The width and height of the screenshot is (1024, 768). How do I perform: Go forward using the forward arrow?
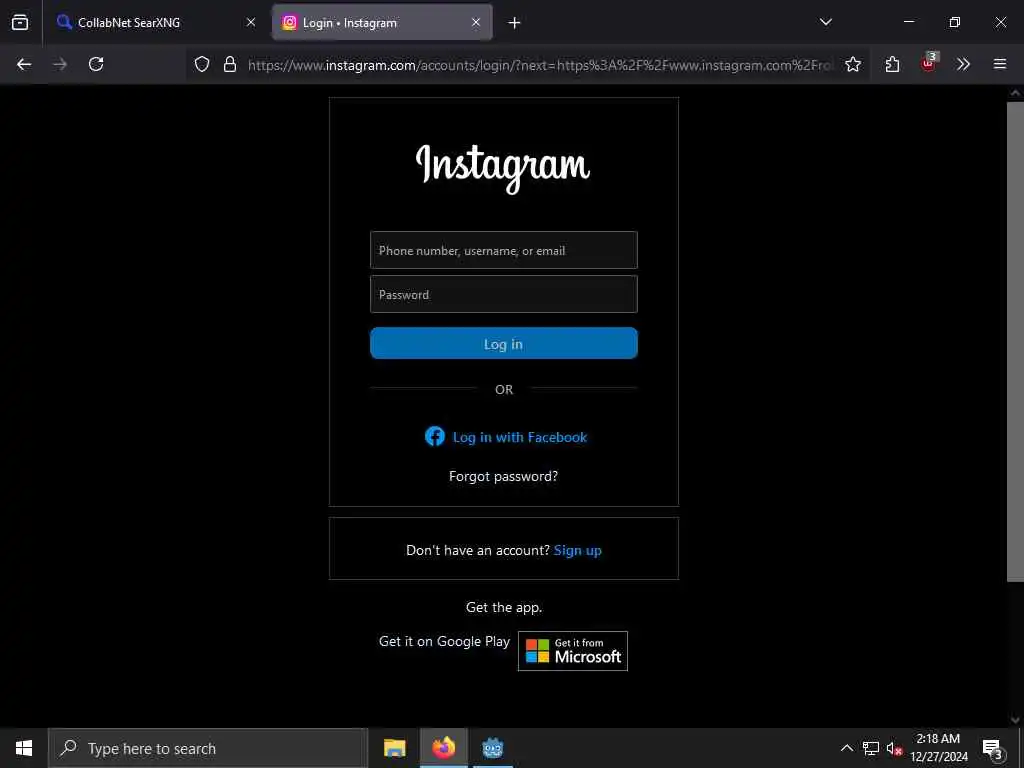coord(60,64)
